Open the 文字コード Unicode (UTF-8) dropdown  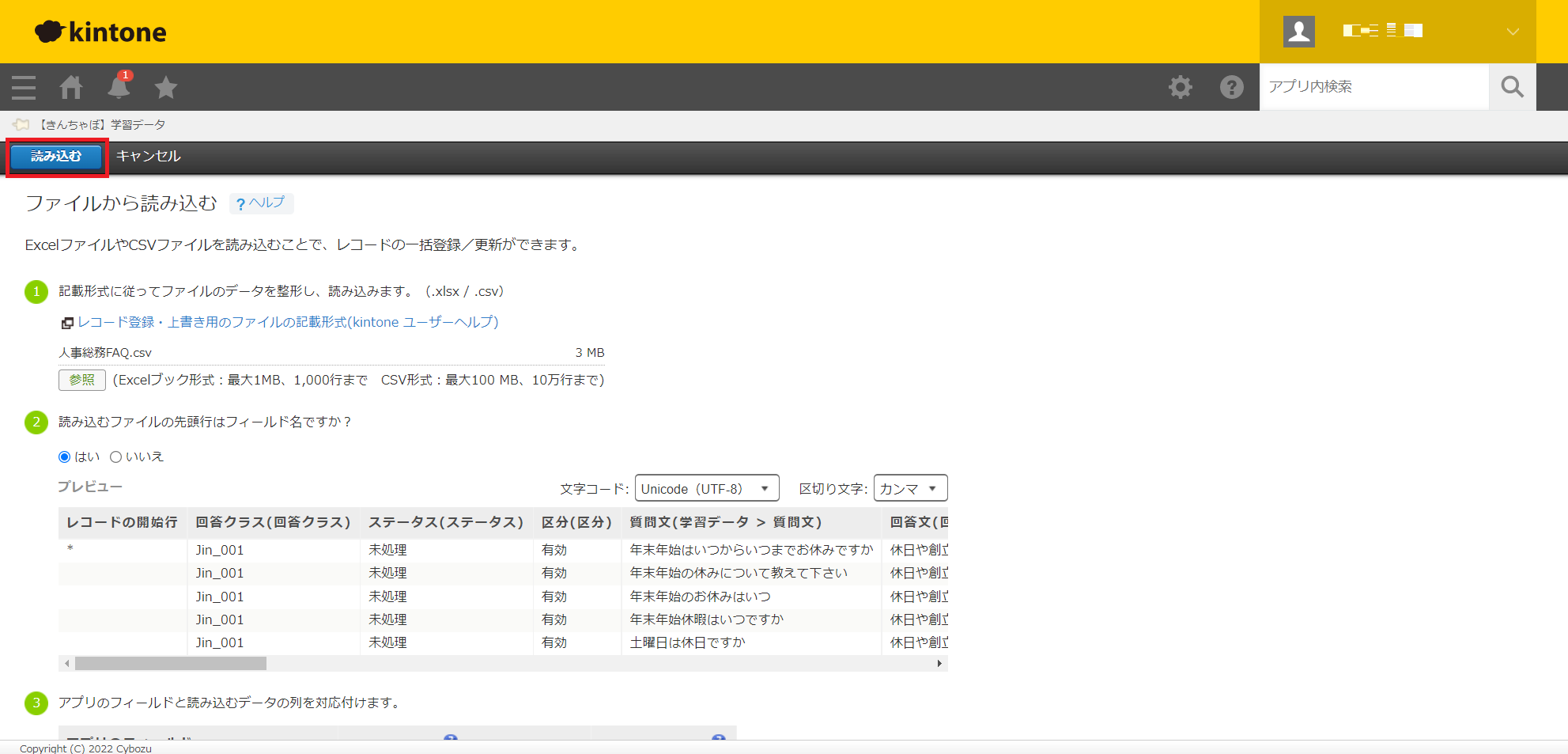(706, 488)
